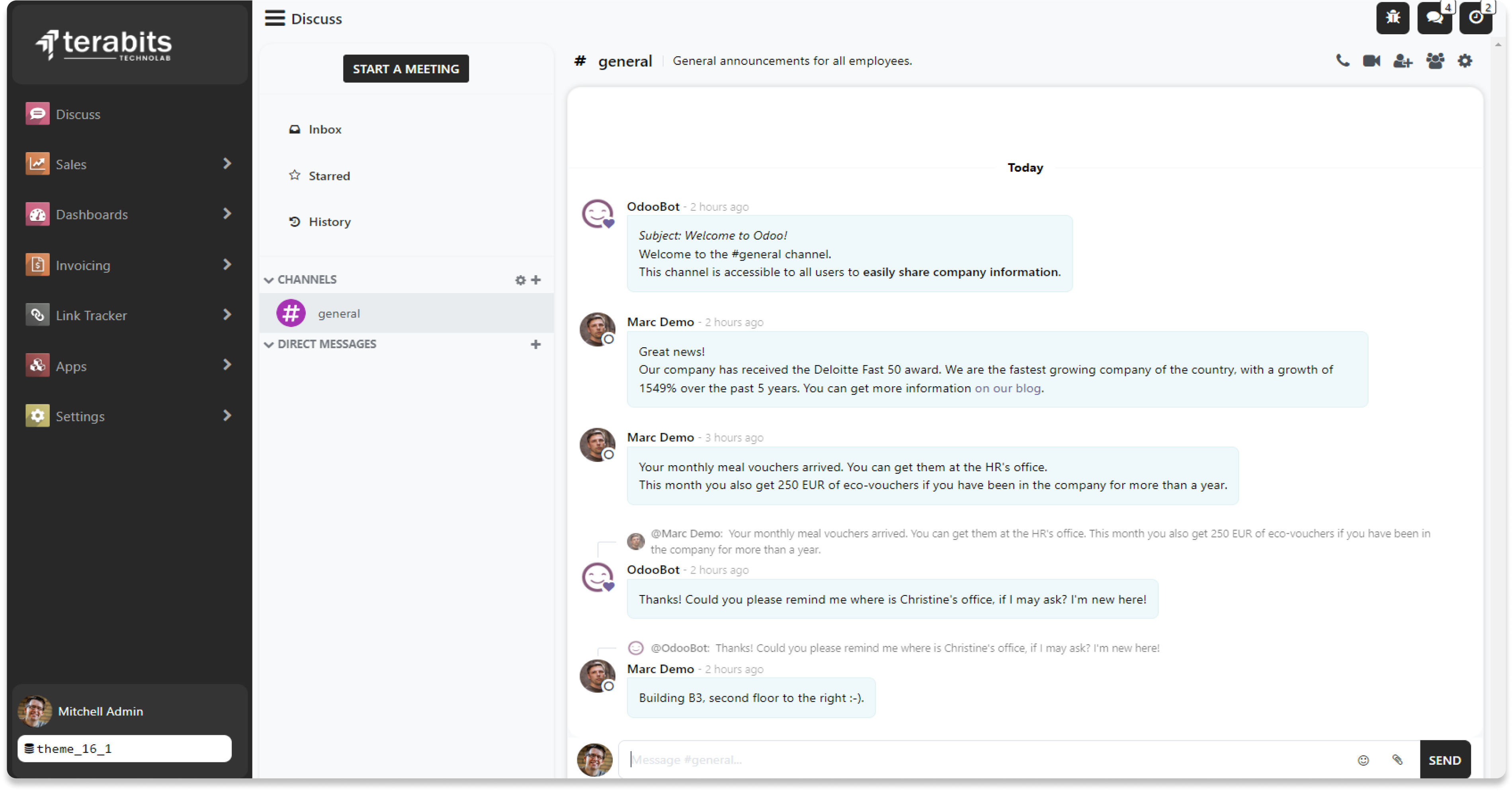This screenshot has height=791, width=1512.
Task: Click the SEND button
Action: [x=1444, y=760]
